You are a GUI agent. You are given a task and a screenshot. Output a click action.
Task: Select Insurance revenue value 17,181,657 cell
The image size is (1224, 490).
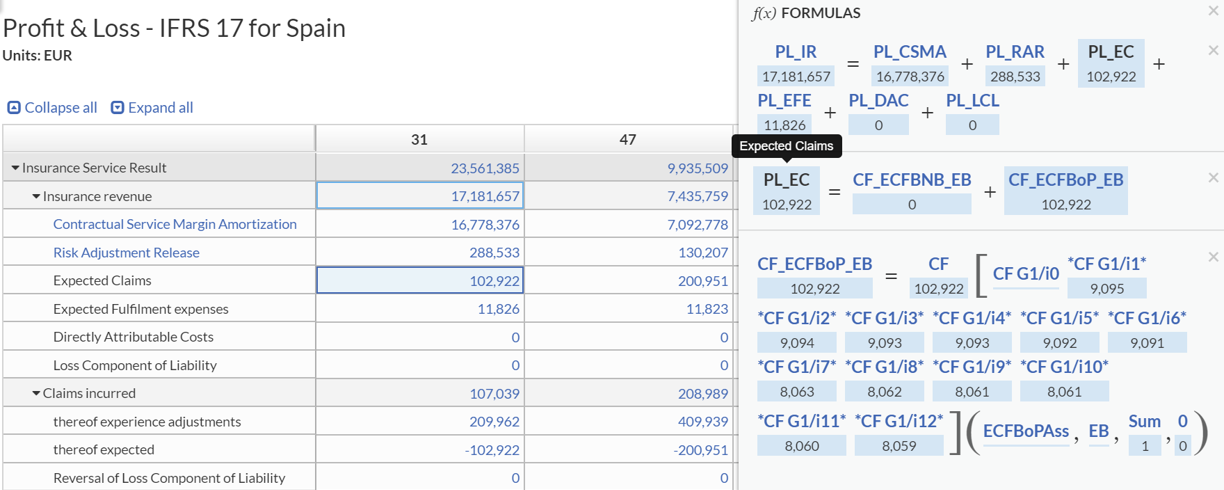pyautogui.click(x=419, y=196)
